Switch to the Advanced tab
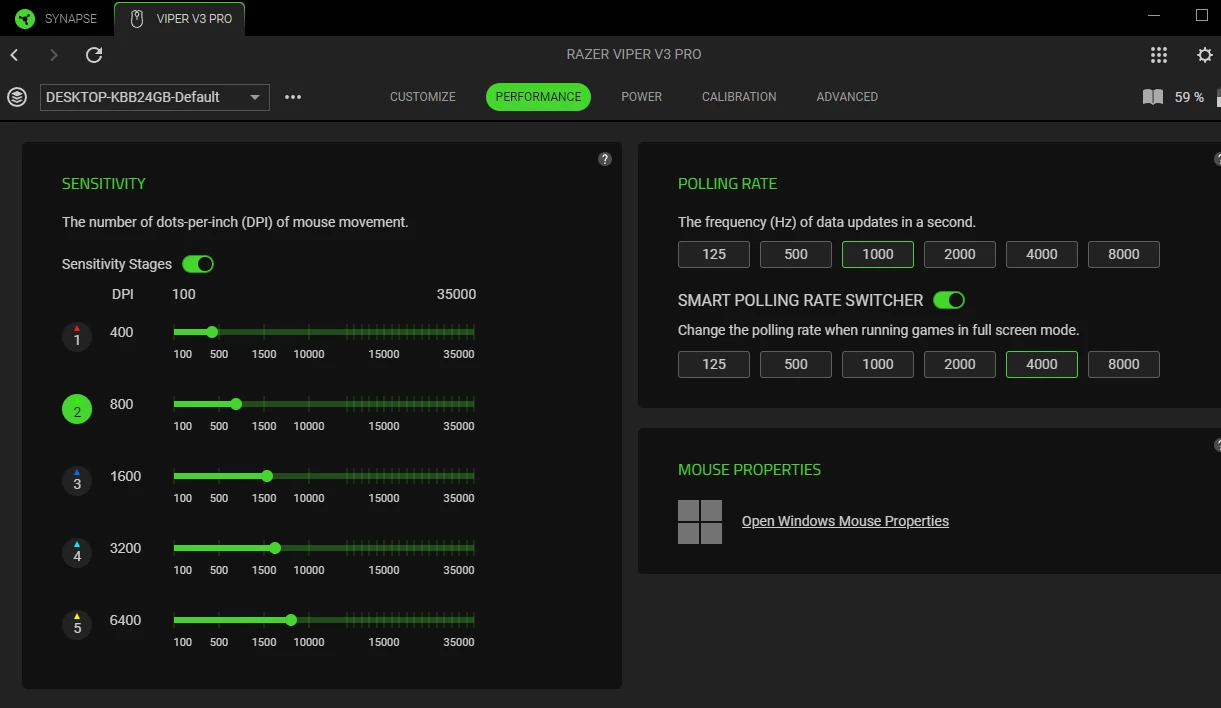Screen dimensions: 1221x708 847,97
